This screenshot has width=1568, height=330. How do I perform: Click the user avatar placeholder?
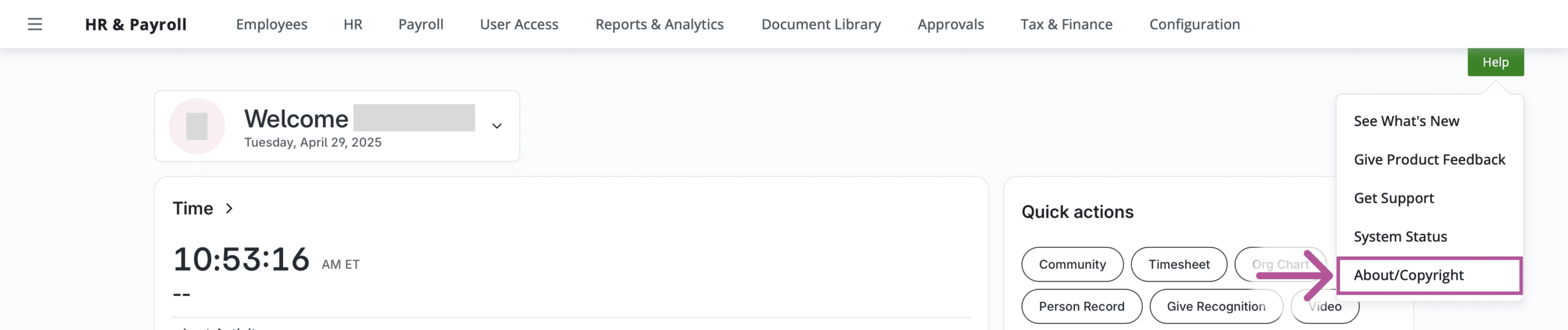pyautogui.click(x=197, y=126)
